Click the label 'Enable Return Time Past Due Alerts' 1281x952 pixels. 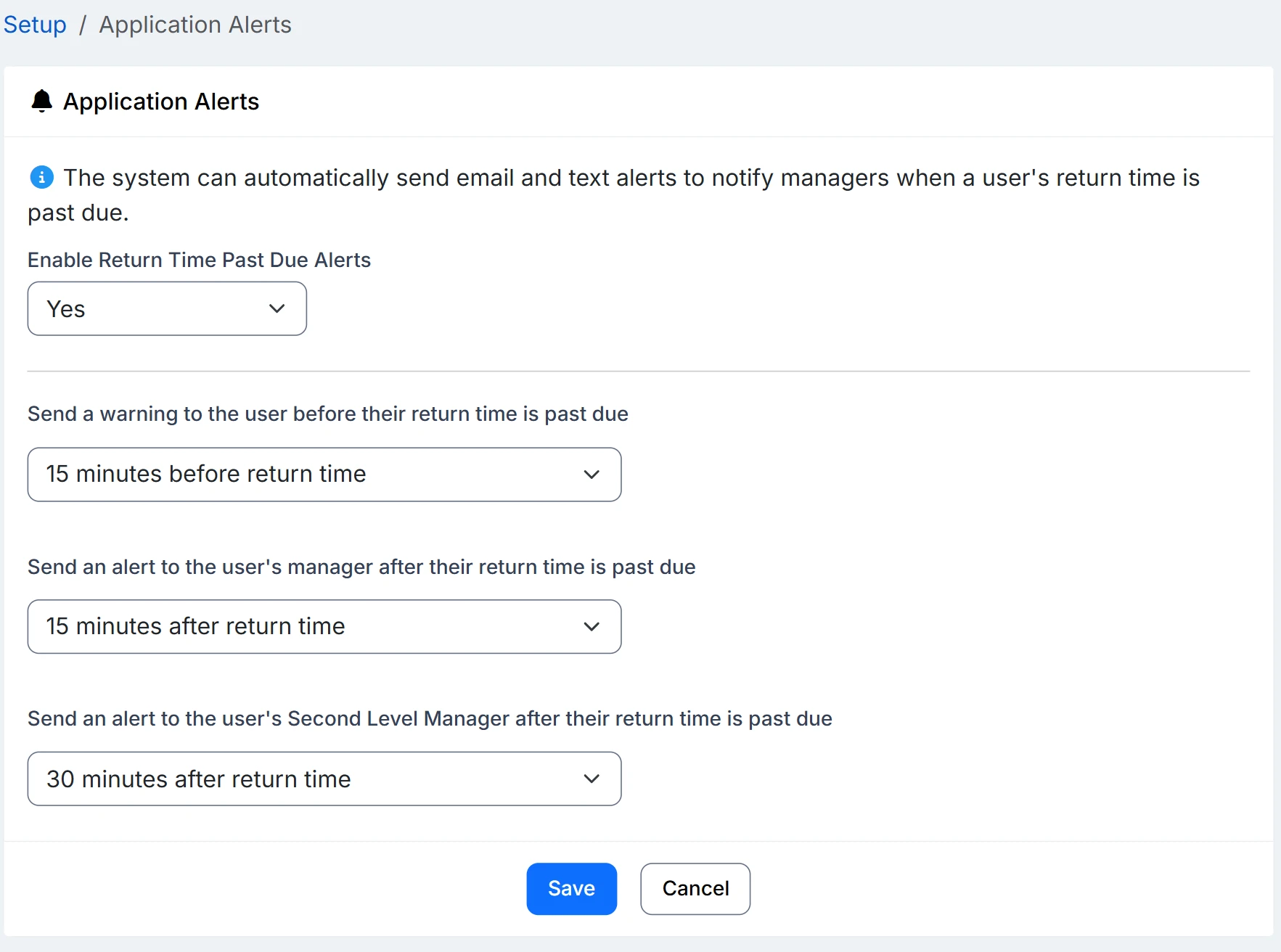tap(199, 260)
